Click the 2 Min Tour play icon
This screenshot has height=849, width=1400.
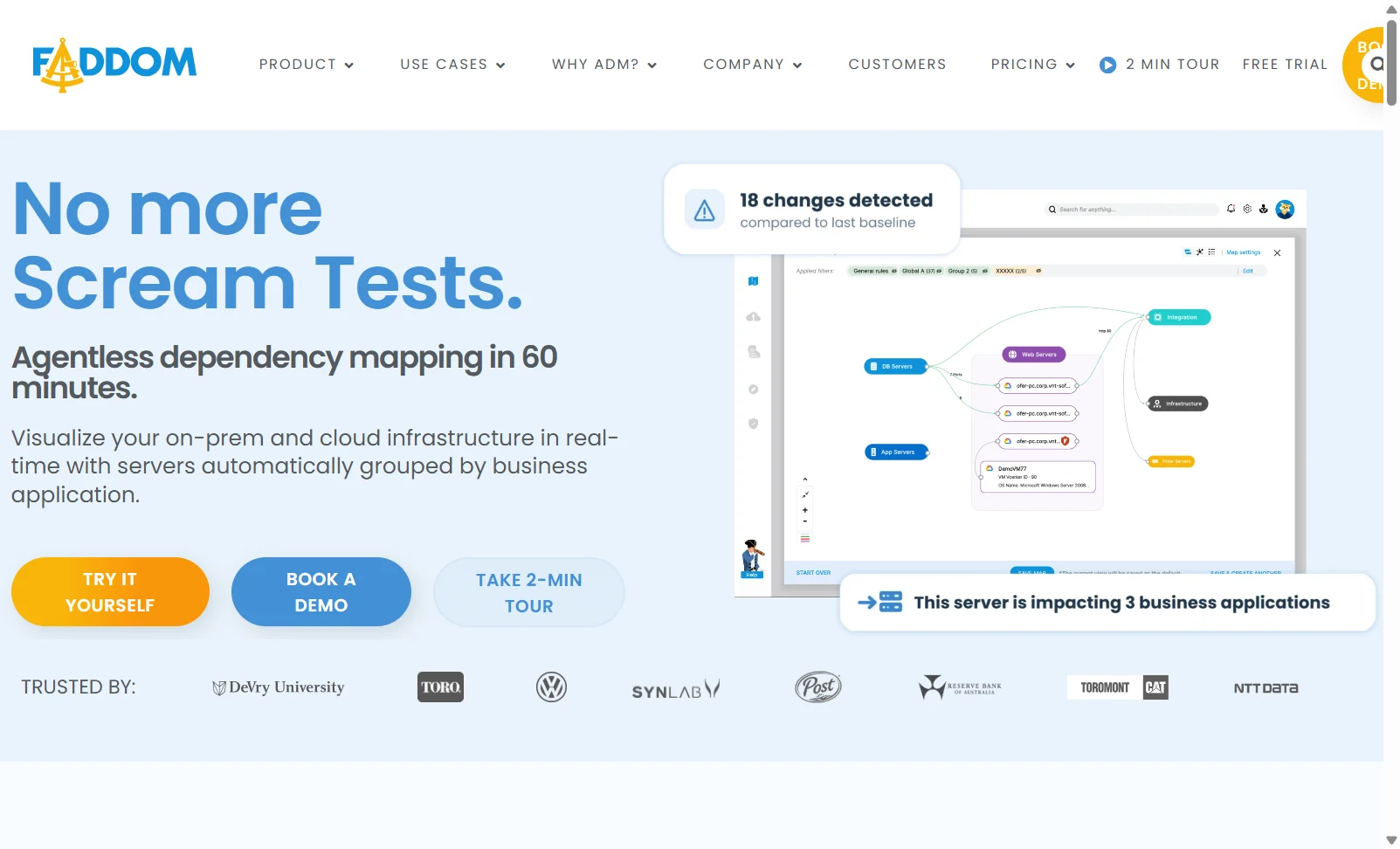(1107, 65)
